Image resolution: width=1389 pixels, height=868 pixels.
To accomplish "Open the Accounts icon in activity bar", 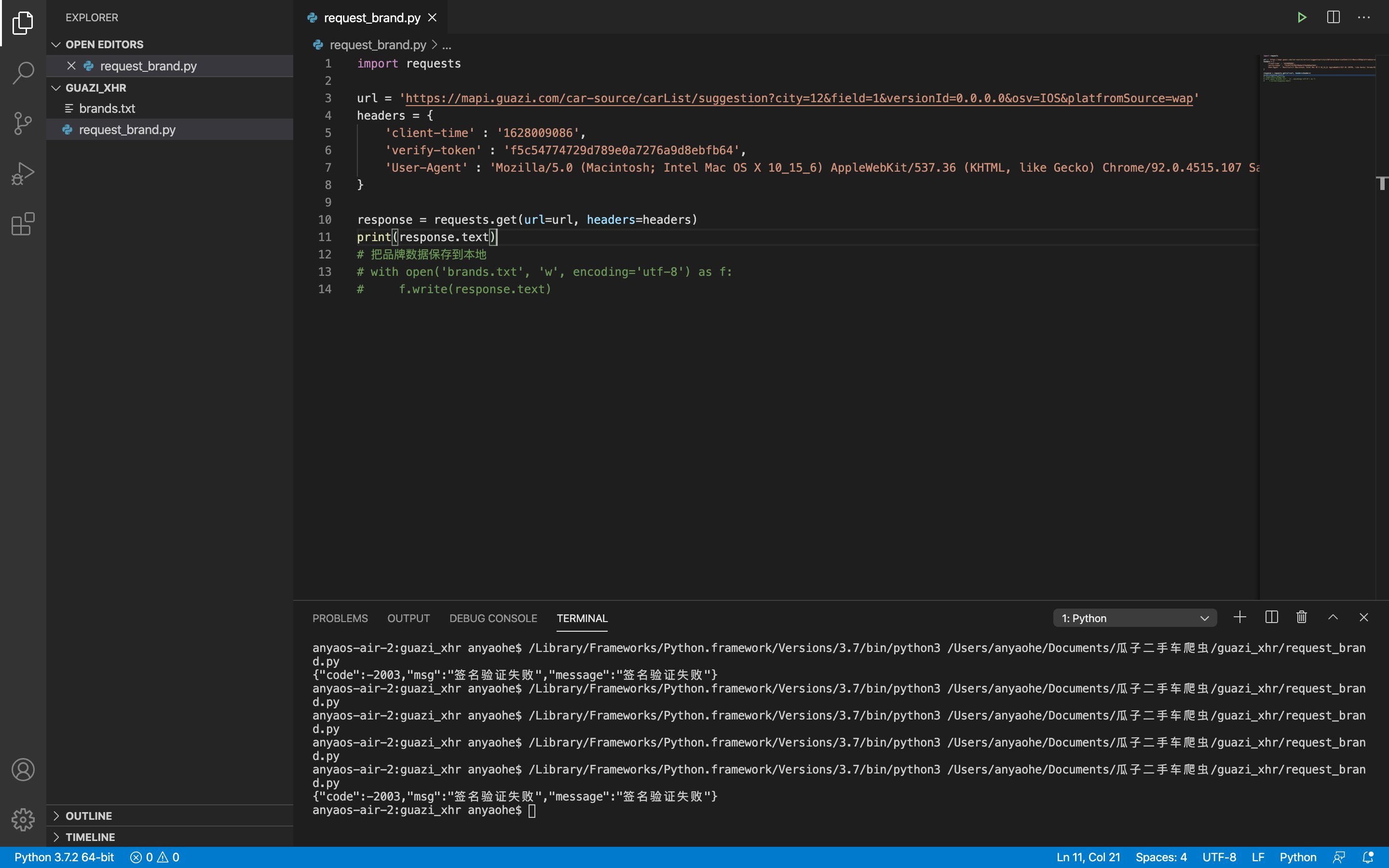I will pyautogui.click(x=23, y=770).
